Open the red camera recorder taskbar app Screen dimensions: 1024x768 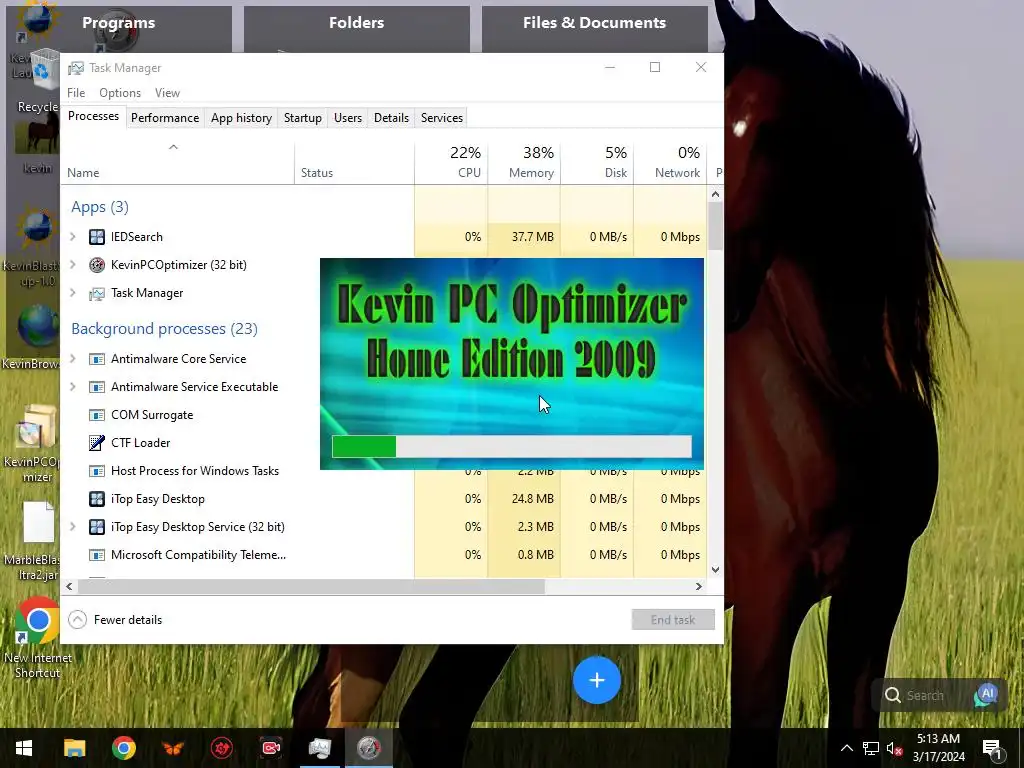(270, 748)
